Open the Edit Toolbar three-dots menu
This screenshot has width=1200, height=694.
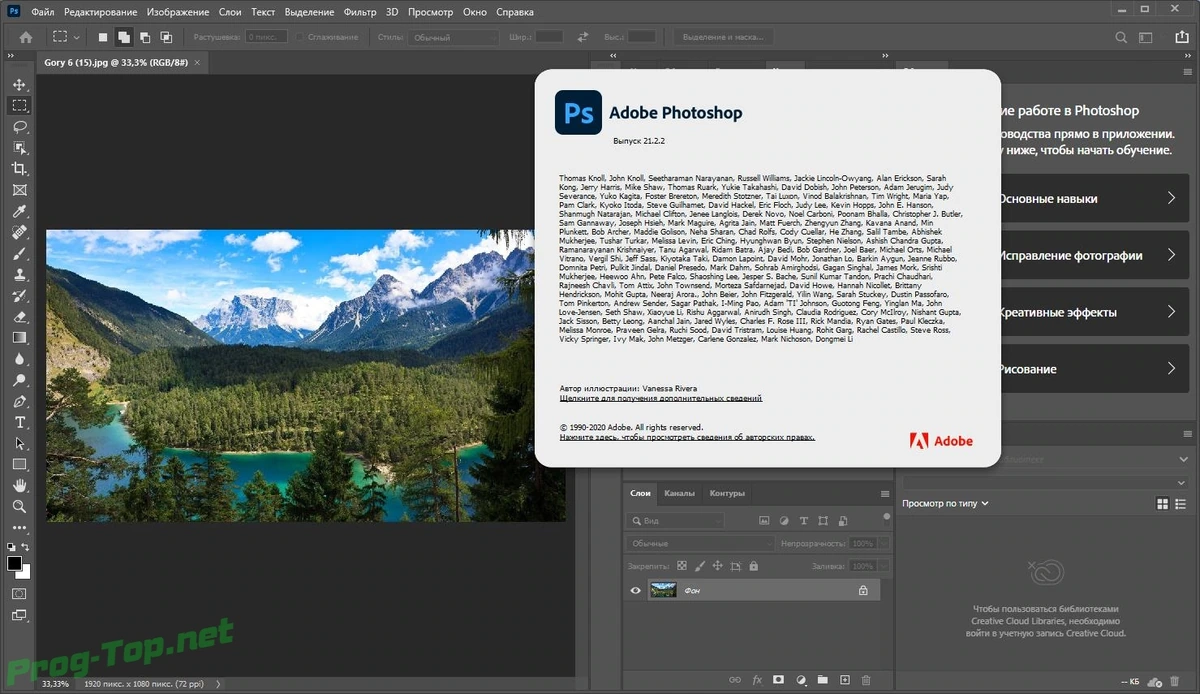[19, 528]
